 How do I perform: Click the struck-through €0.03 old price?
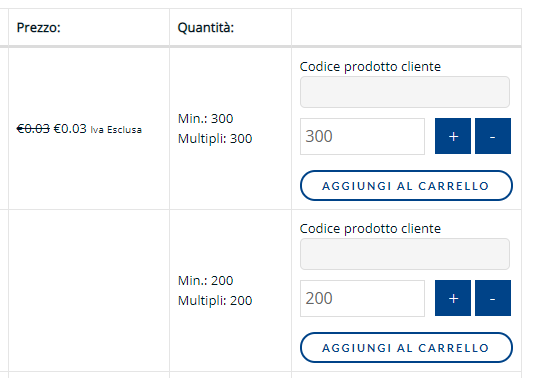(x=33, y=129)
